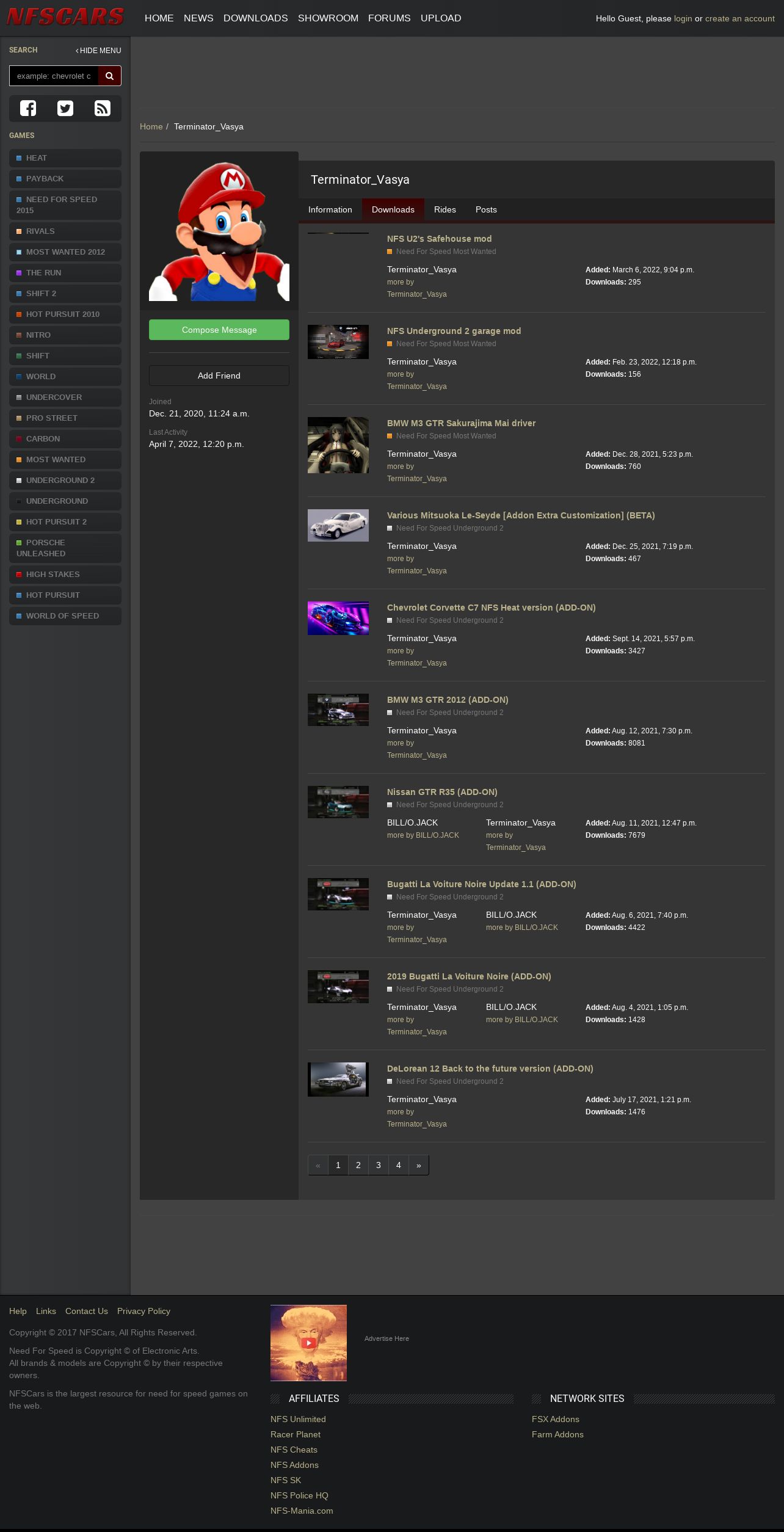Select NEED FOR SPEED 2015 game
The height and width of the screenshot is (1532, 784).
[x=65, y=205]
